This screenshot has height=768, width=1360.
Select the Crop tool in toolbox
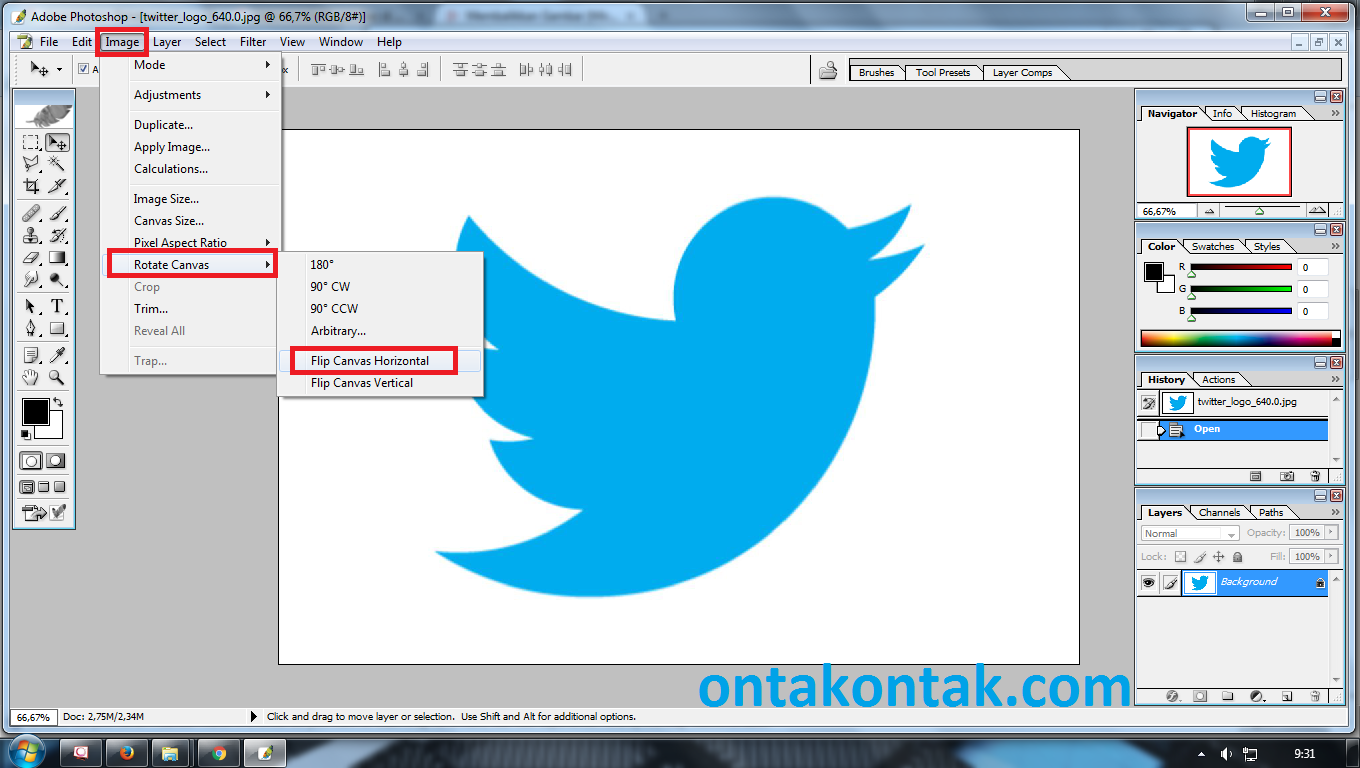[30, 185]
